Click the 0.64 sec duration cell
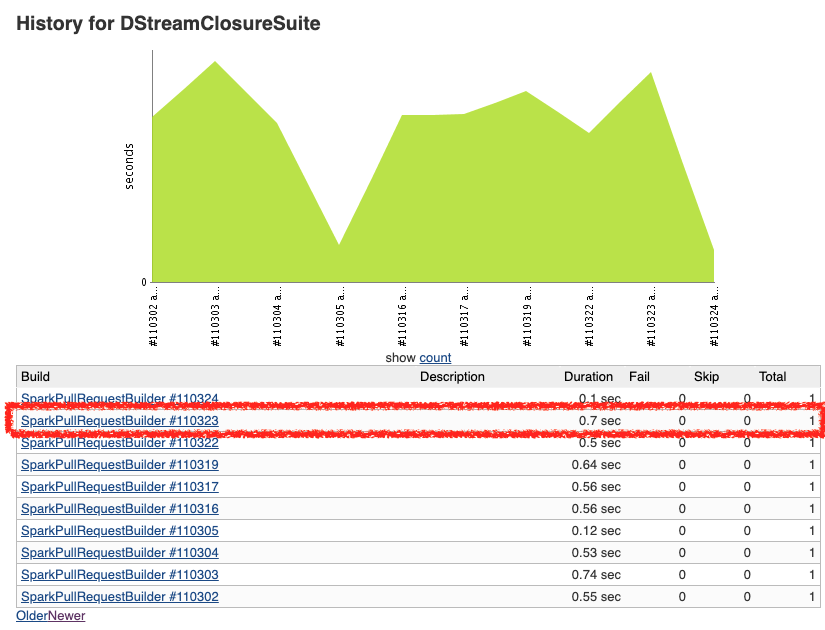The height and width of the screenshot is (630, 825). (596, 465)
